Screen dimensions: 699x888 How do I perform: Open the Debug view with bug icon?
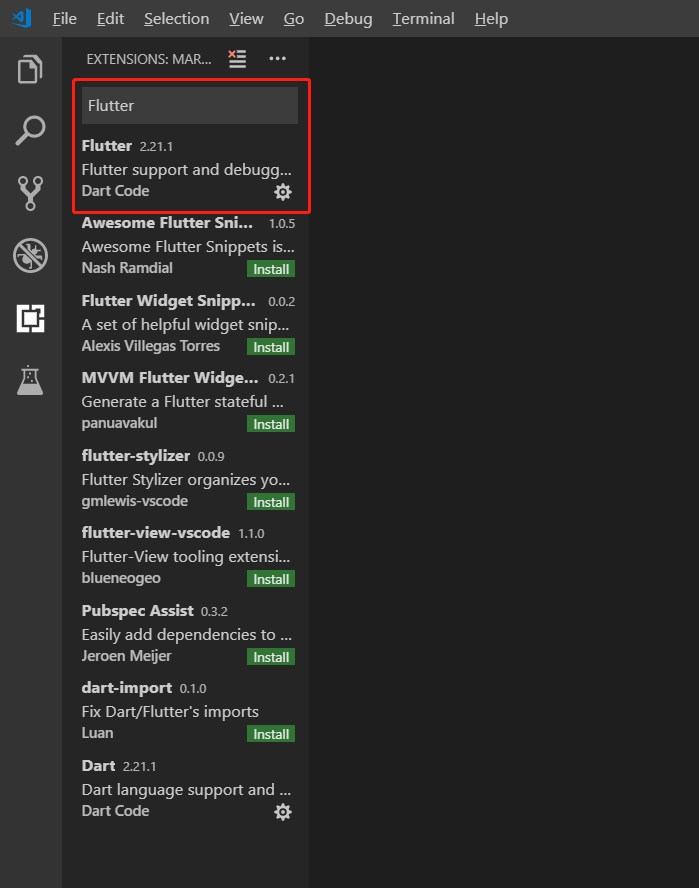pos(30,255)
